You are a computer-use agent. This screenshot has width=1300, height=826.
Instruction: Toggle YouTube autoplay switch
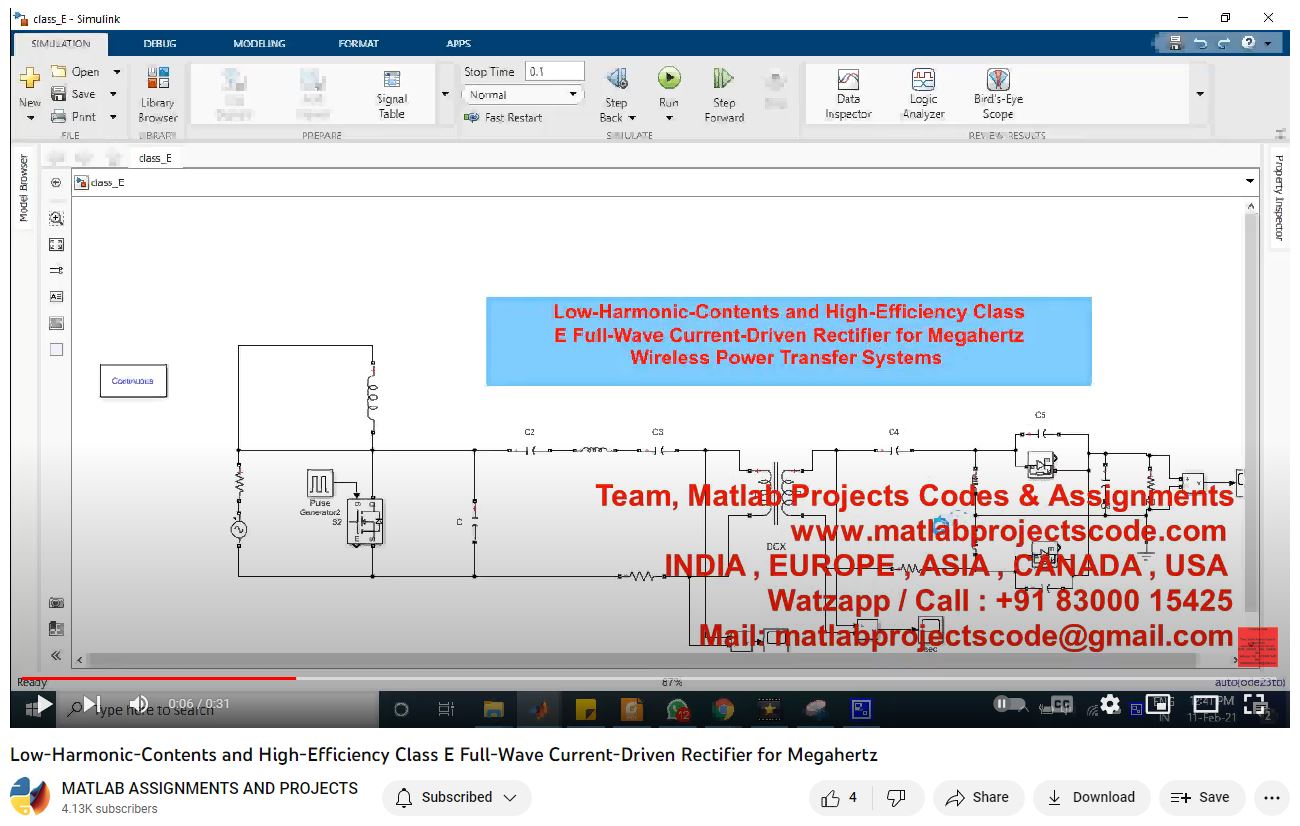coord(1008,704)
